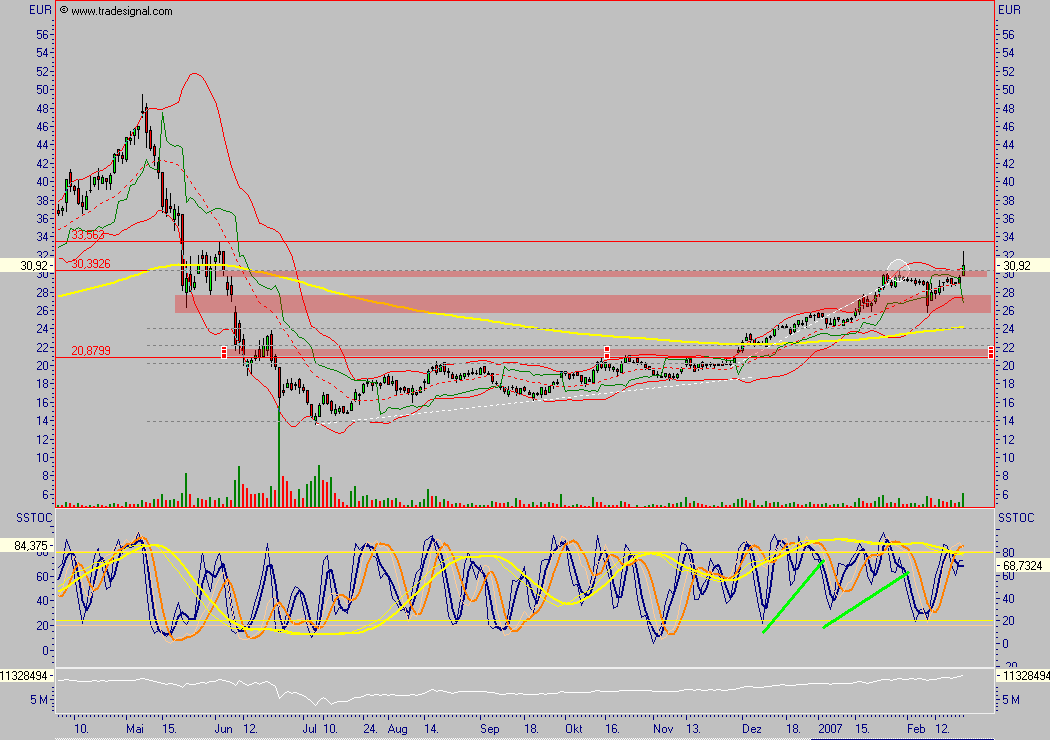Click the Sep label on the date axis
Image resolution: width=1050 pixels, height=740 pixels.
[x=490, y=729]
